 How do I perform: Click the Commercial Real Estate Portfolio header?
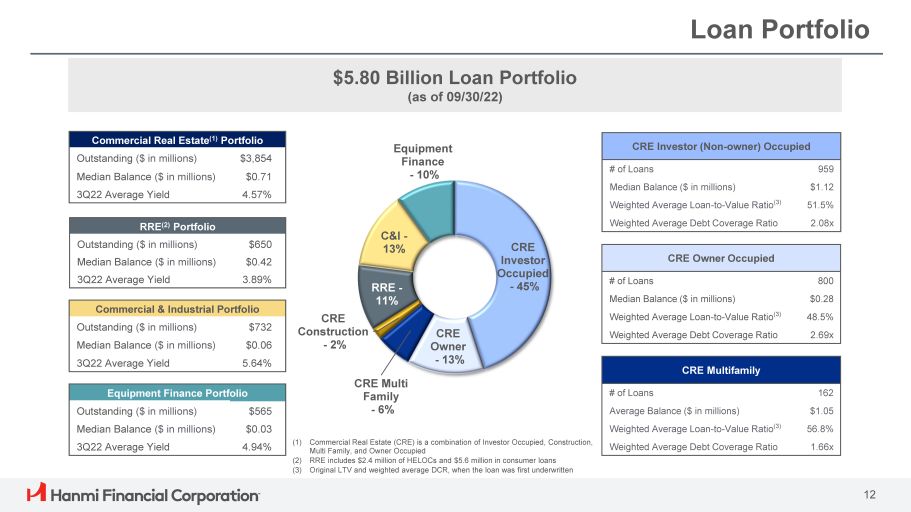click(x=177, y=140)
